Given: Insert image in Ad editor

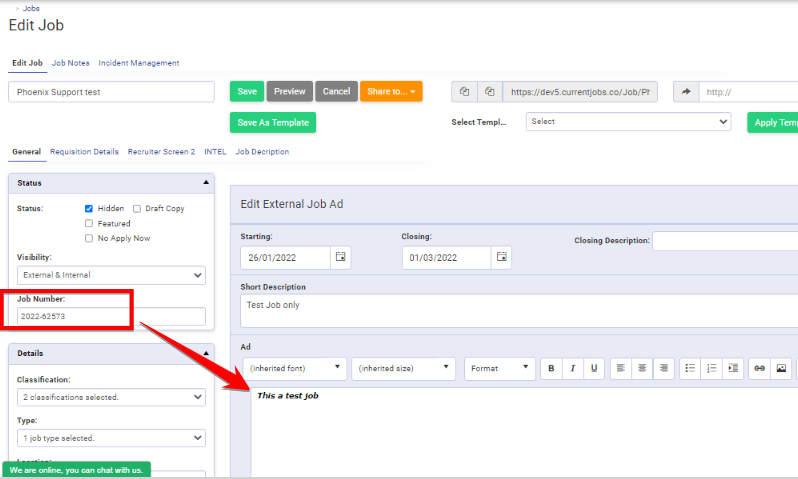Looking at the screenshot, I should point(781,368).
